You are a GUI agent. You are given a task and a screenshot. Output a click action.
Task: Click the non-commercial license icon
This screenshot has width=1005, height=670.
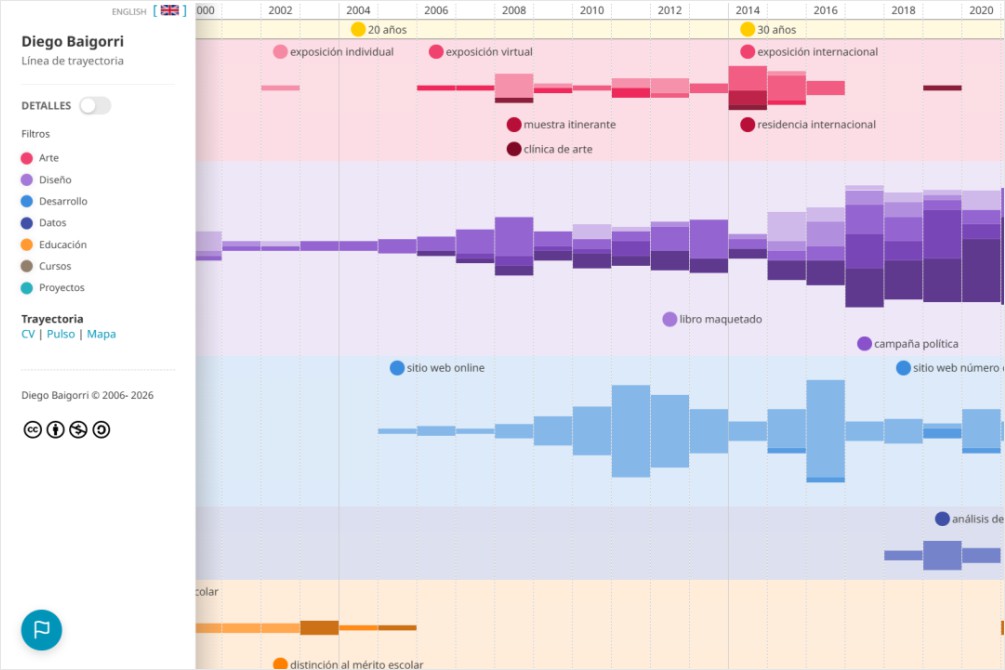point(78,430)
